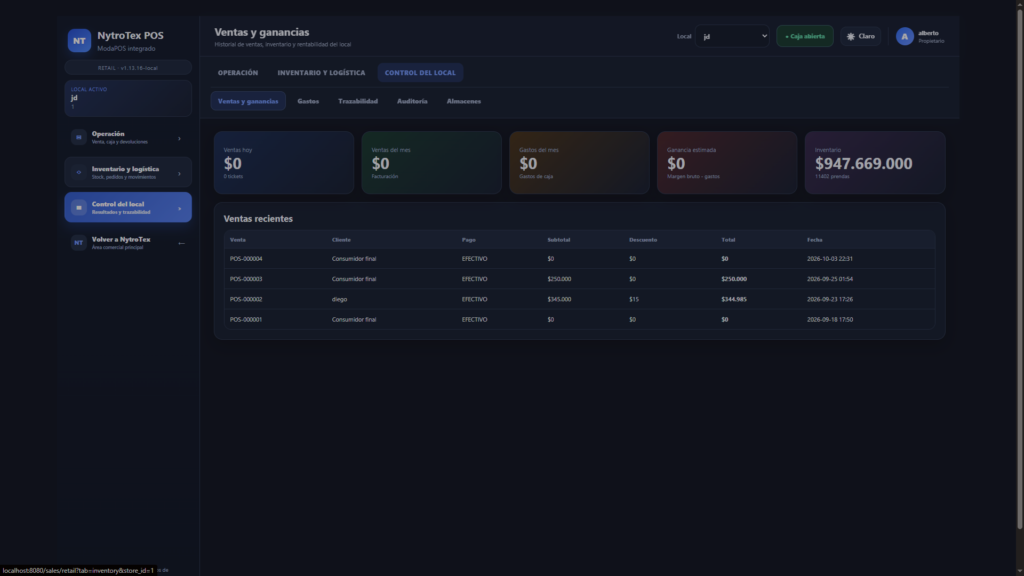Click the Ganancia estimada card

(x=727, y=163)
